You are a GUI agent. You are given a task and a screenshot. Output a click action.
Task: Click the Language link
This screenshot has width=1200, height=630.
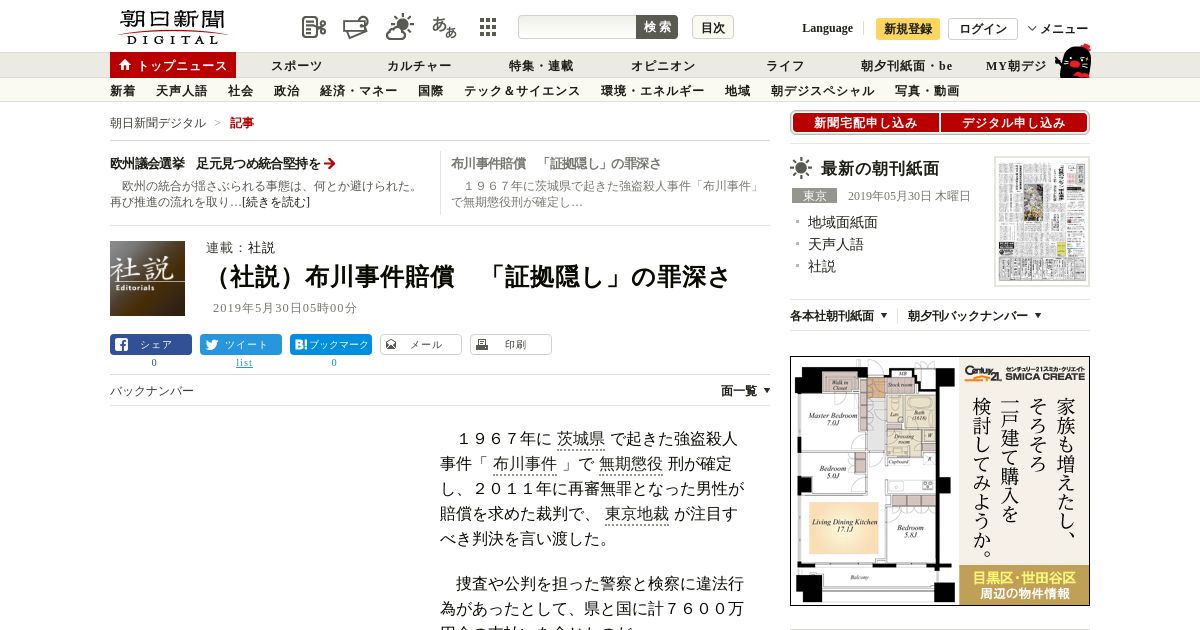coord(827,28)
